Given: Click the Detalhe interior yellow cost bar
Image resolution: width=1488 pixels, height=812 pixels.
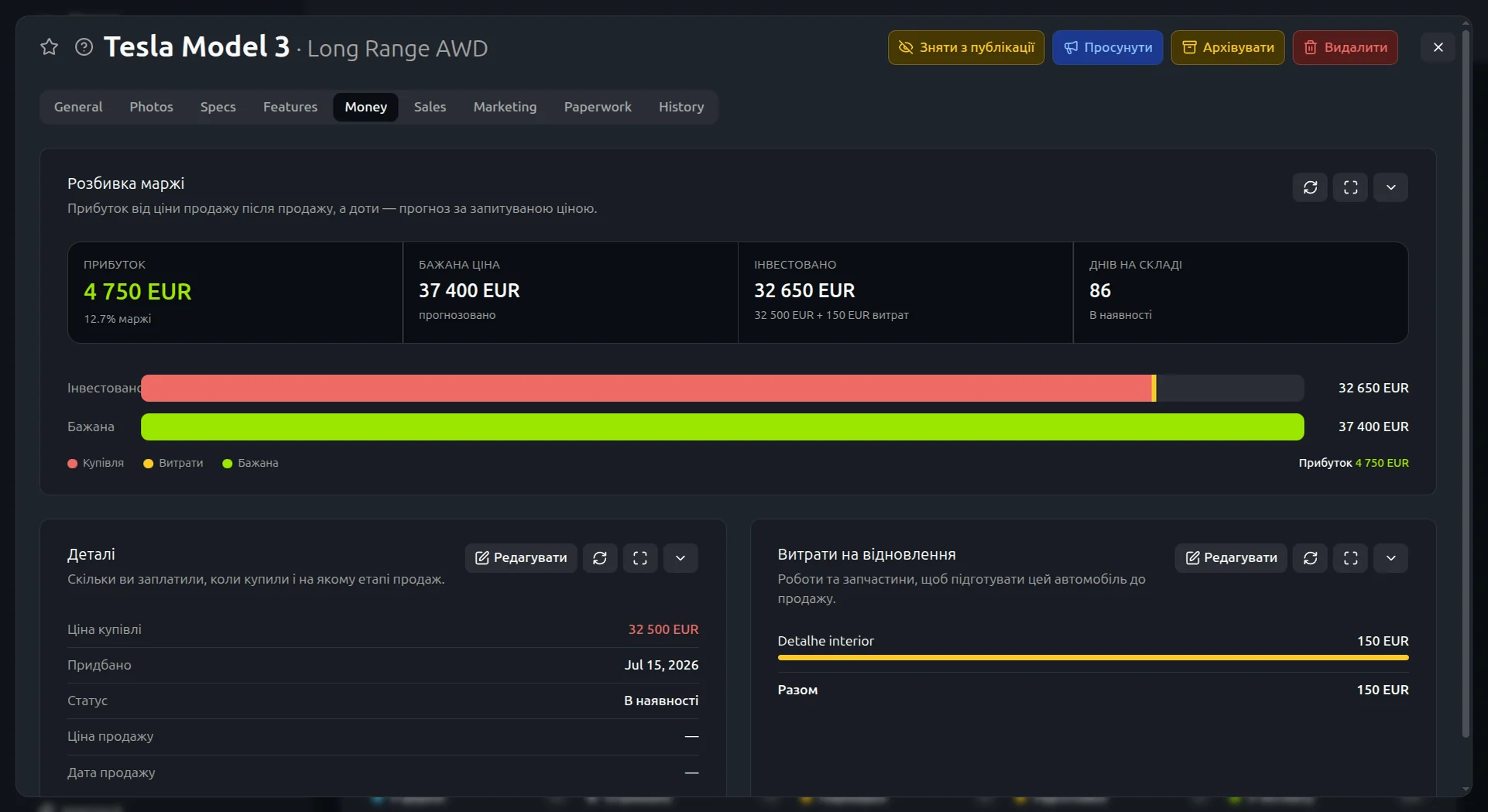Looking at the screenshot, I should (x=1093, y=658).
